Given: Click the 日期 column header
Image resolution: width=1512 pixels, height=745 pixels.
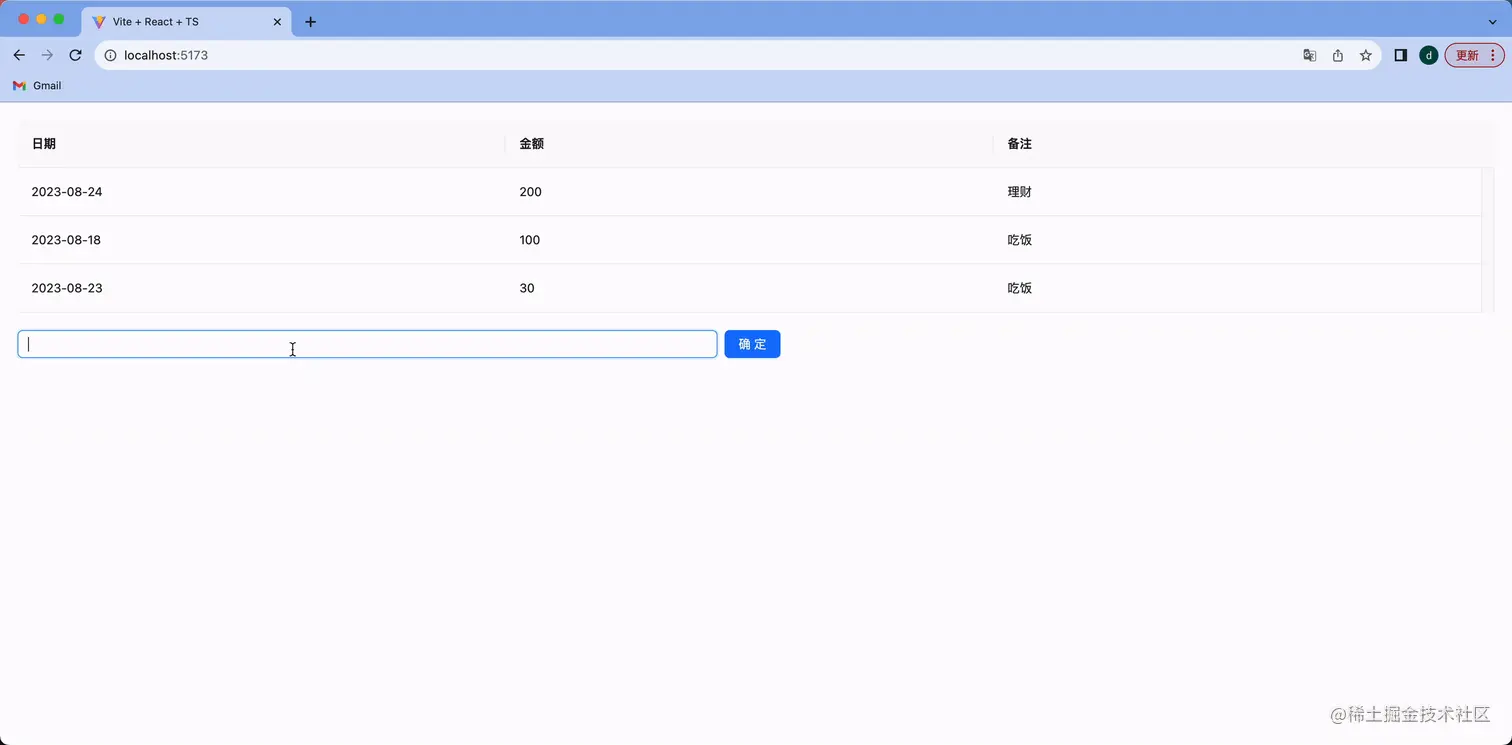Looking at the screenshot, I should point(43,143).
